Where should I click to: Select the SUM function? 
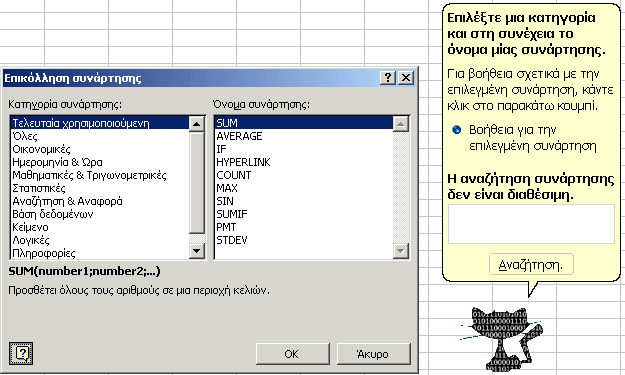[x=304, y=123]
